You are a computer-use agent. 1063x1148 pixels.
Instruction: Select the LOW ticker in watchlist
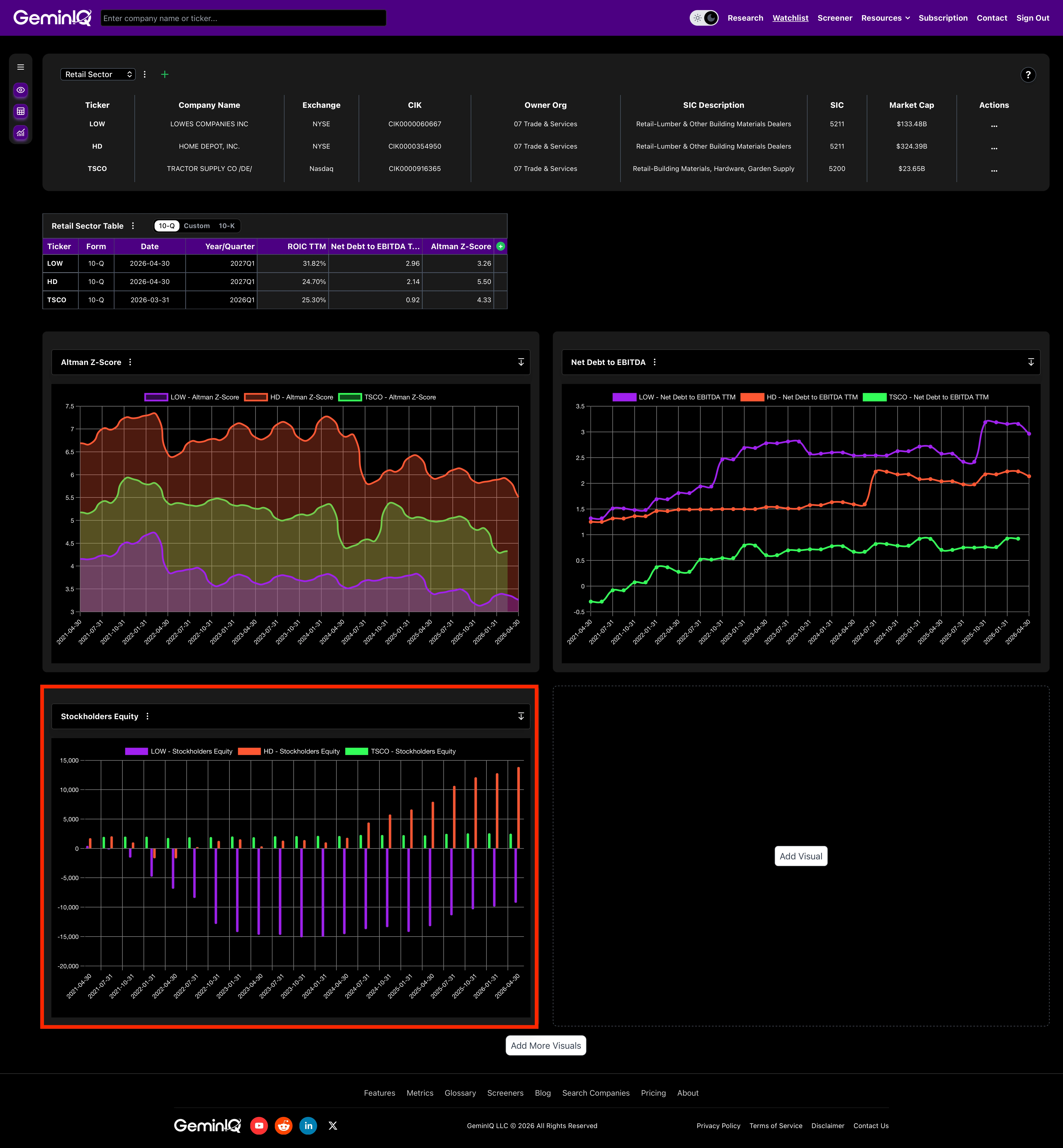coord(97,124)
